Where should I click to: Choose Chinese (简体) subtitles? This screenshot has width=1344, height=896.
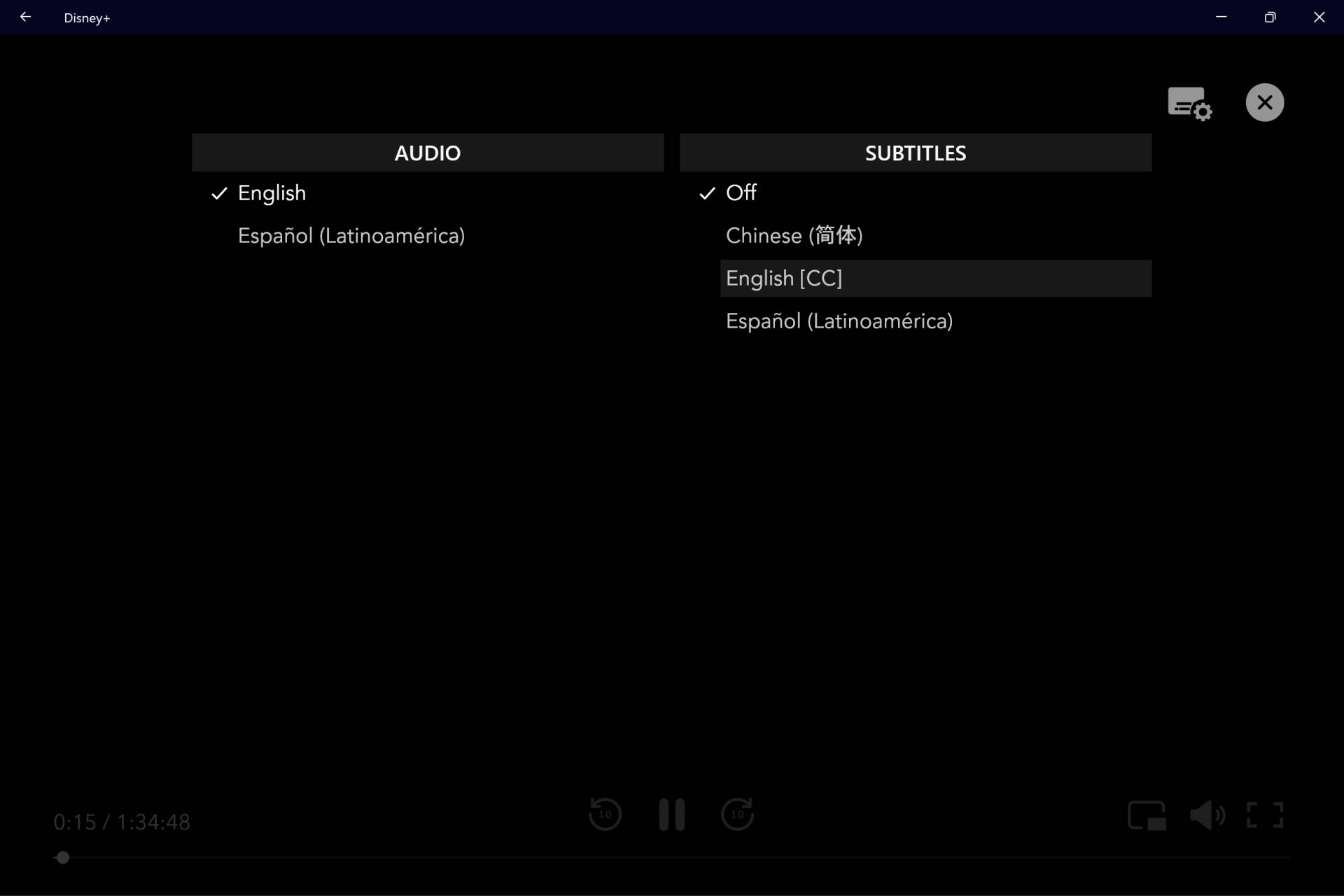[794, 236]
